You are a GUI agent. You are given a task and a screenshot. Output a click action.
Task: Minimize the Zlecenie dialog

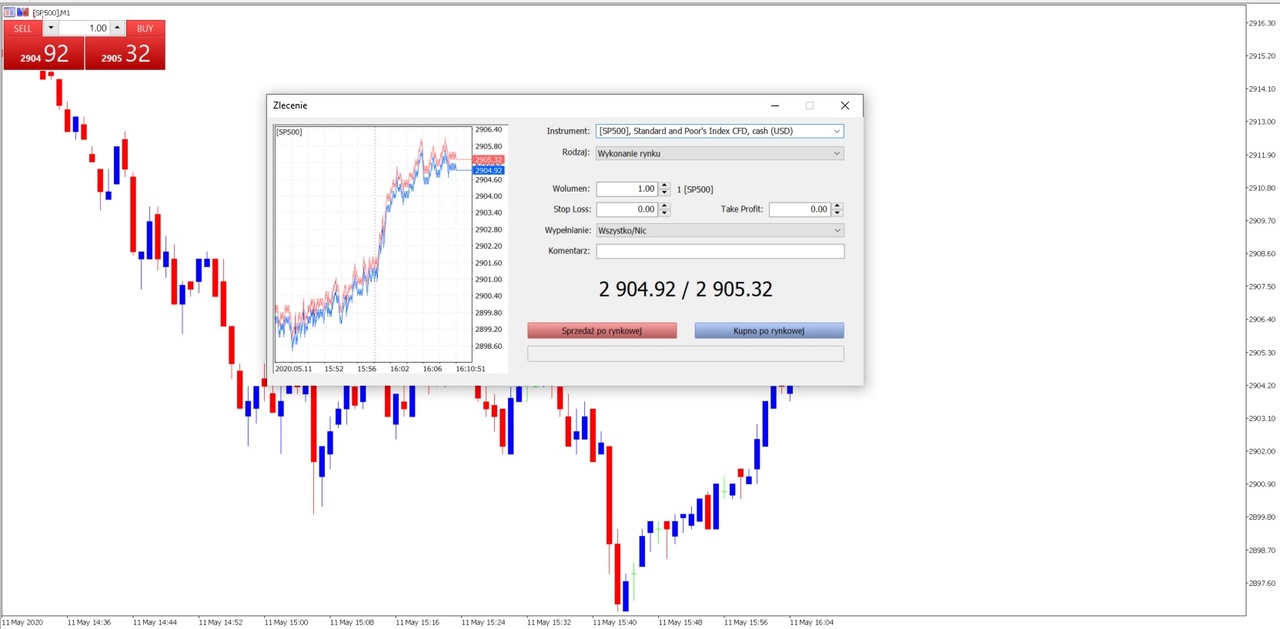[775, 105]
